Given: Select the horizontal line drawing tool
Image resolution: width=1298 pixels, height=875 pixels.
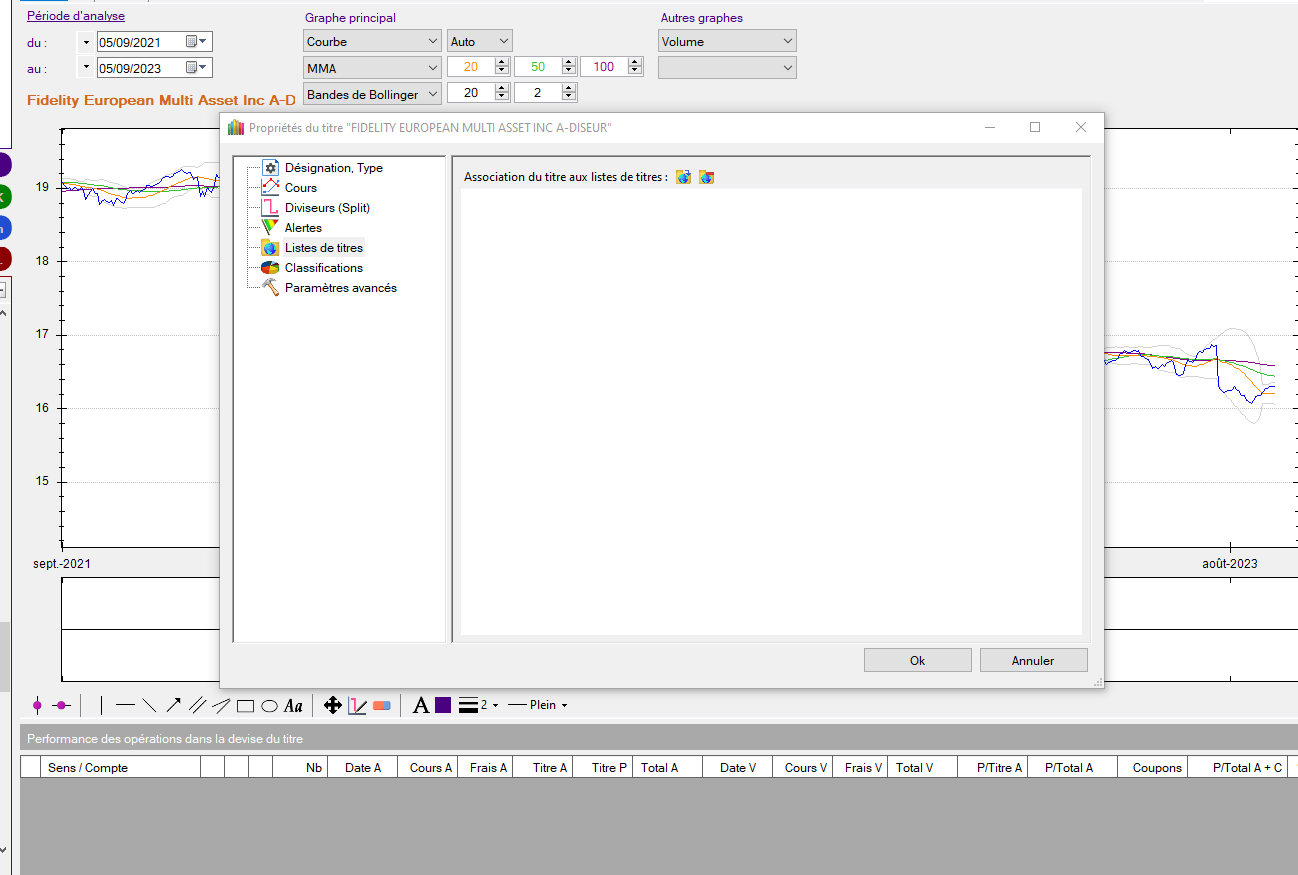Looking at the screenshot, I should pos(125,706).
